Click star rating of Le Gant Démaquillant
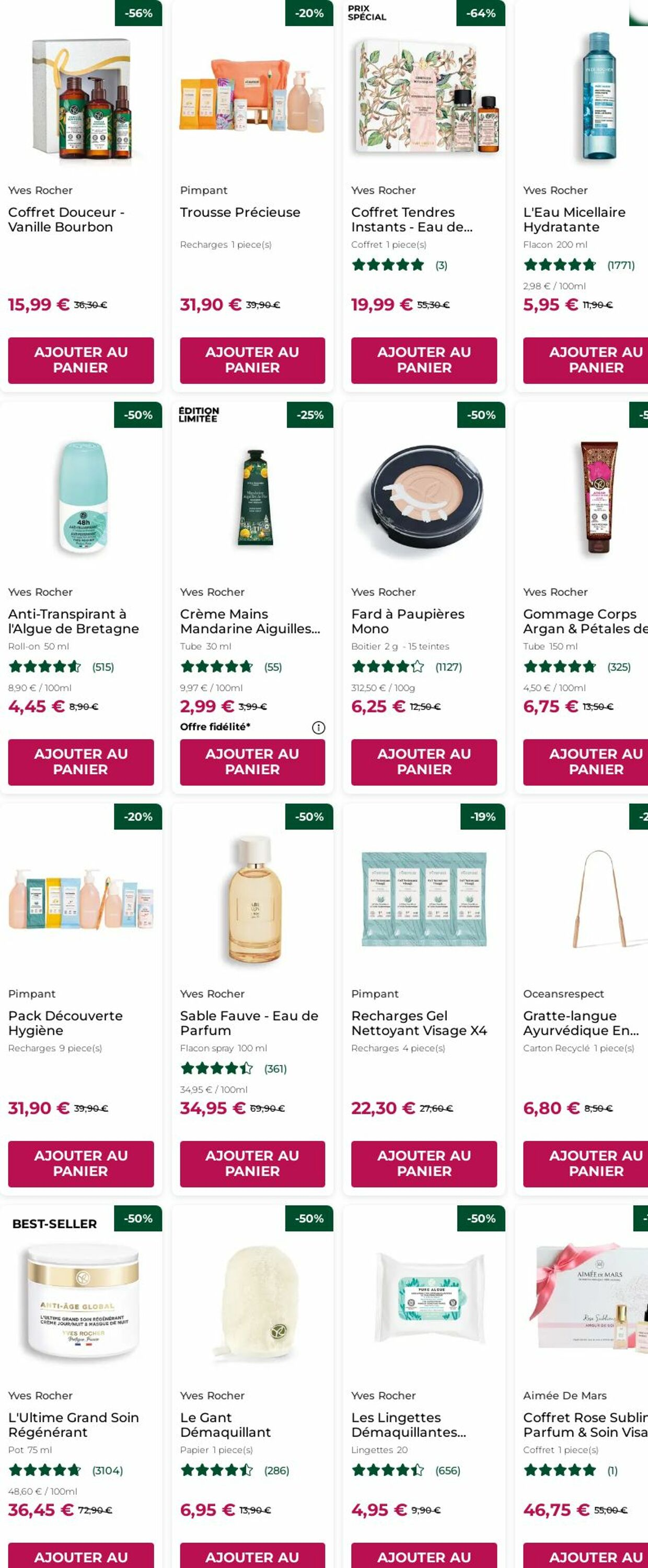 click(216, 1470)
